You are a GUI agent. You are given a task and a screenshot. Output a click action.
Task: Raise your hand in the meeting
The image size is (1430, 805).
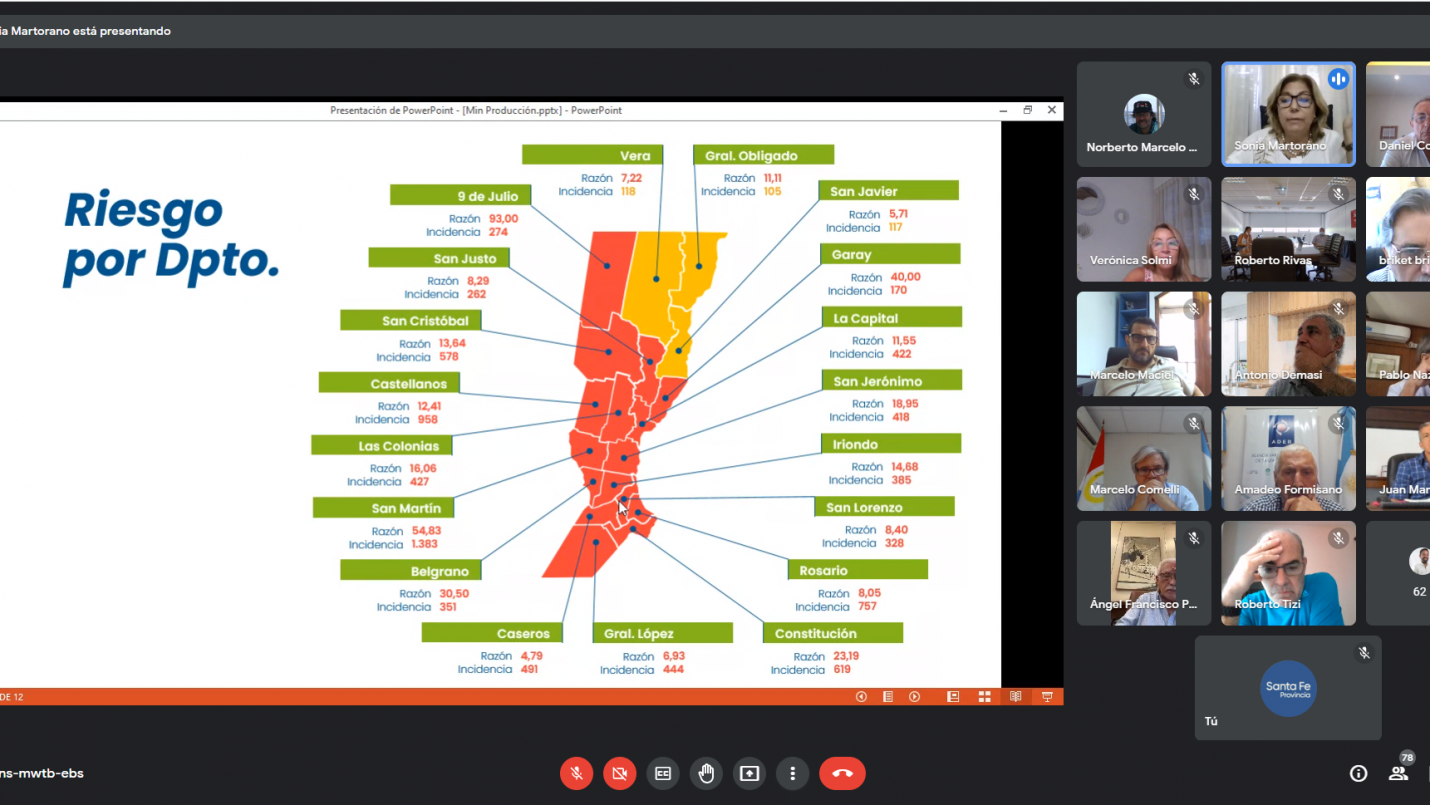[706, 773]
